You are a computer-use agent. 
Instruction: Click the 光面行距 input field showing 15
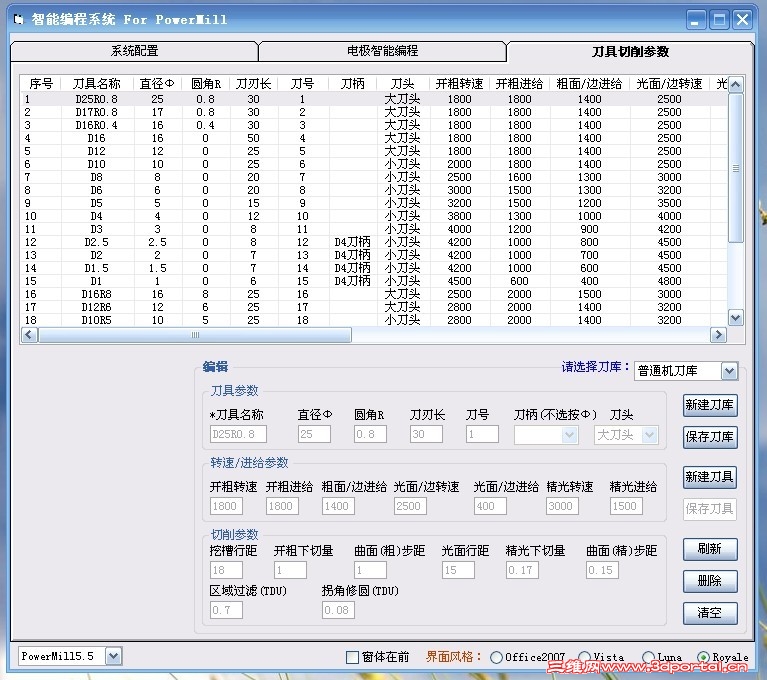tap(458, 570)
